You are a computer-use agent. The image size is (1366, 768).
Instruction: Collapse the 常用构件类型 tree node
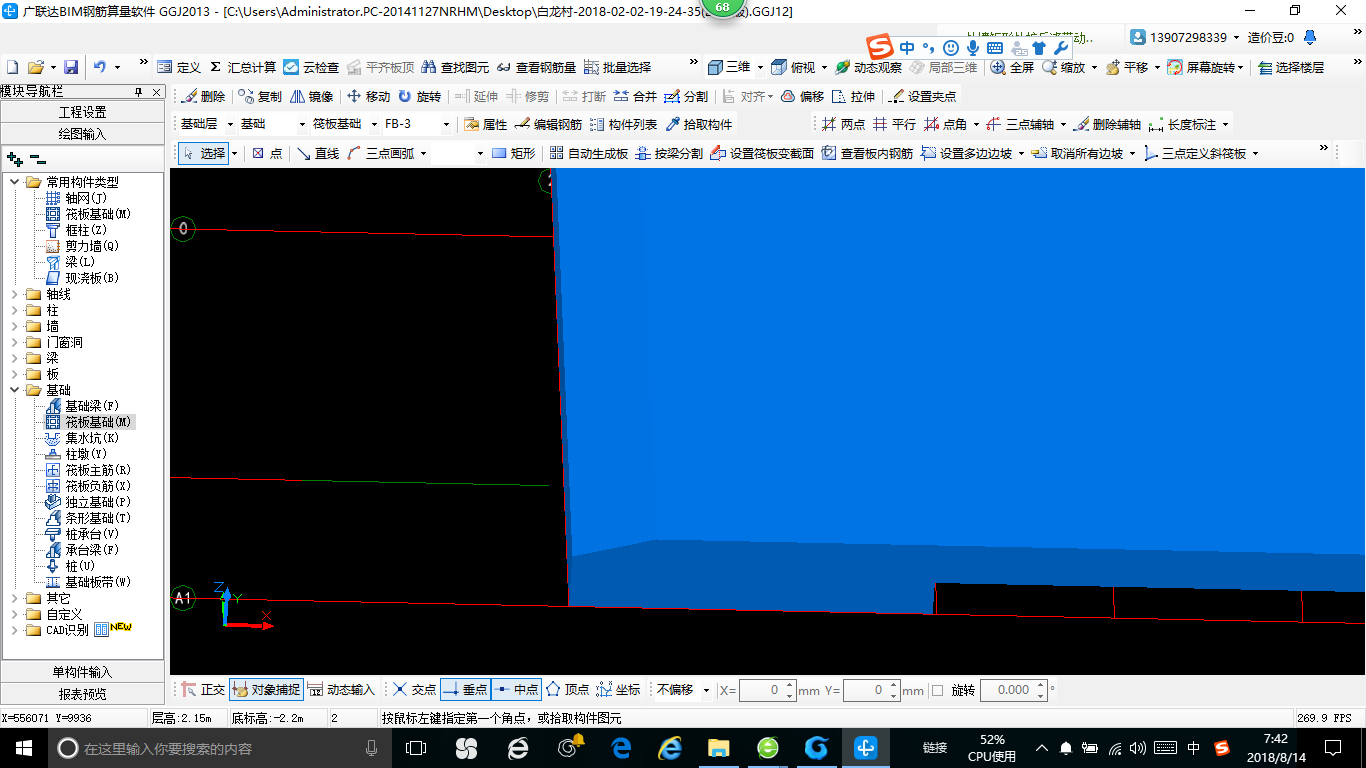pyautogui.click(x=15, y=182)
